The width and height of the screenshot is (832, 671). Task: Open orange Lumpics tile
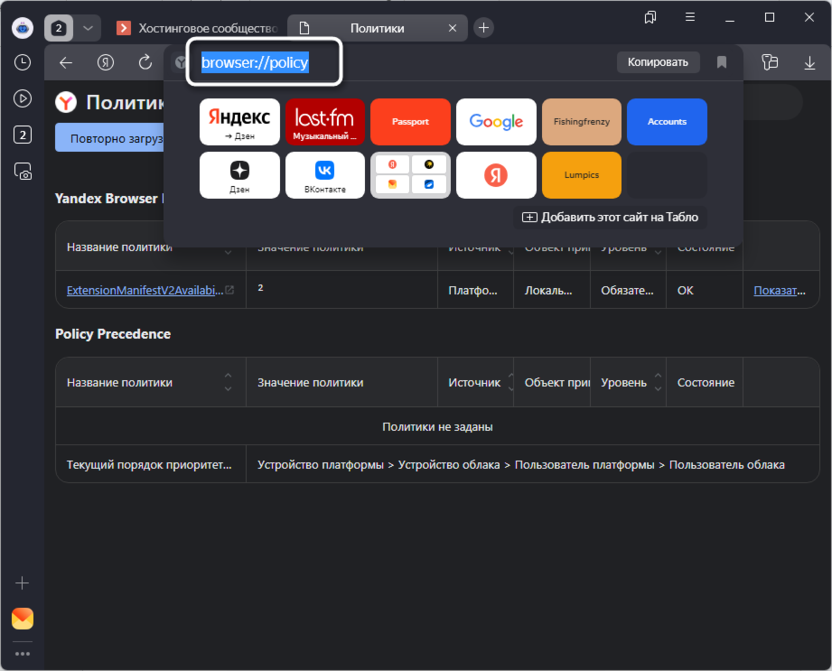[582, 175]
